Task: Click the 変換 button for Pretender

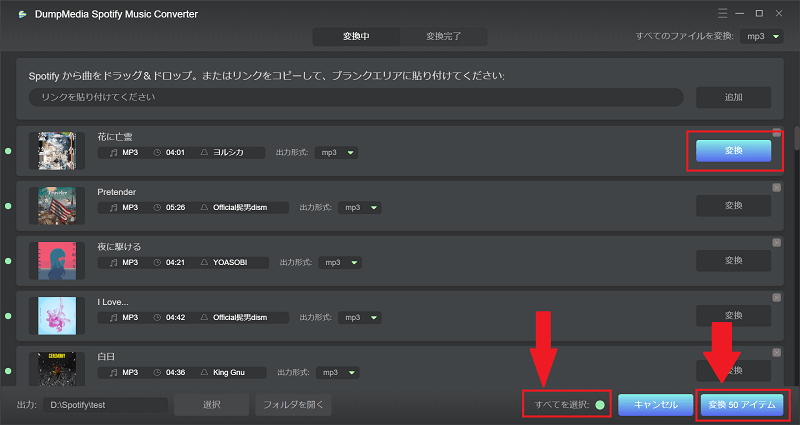Action: (733, 206)
